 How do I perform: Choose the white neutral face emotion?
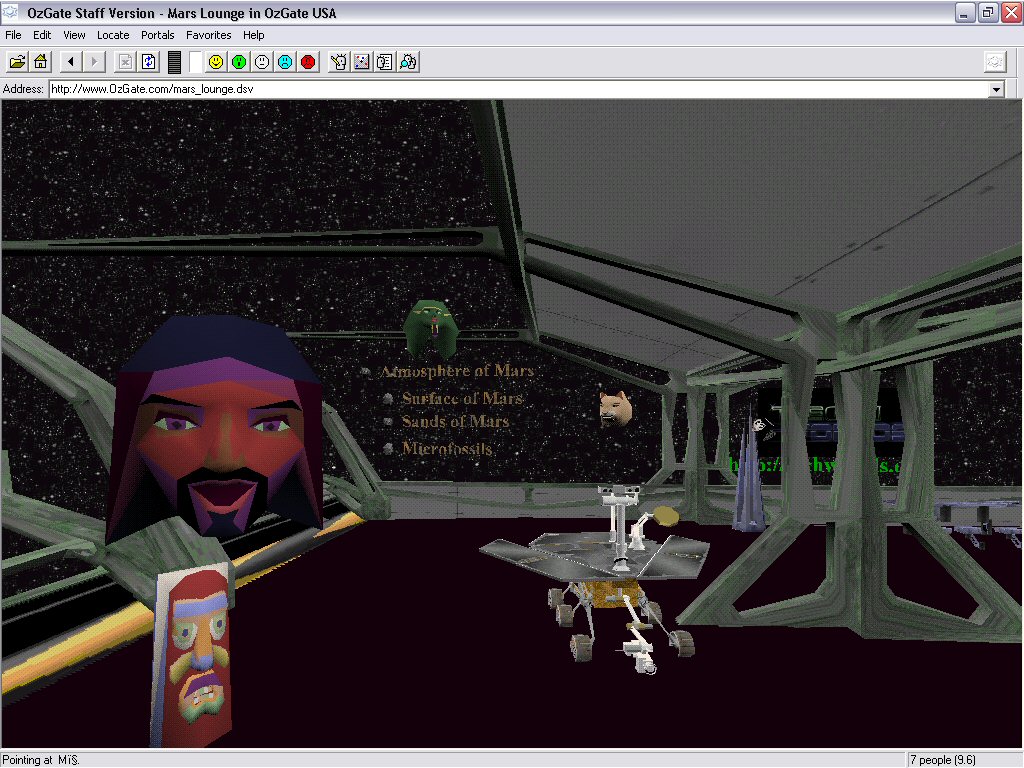(262, 62)
